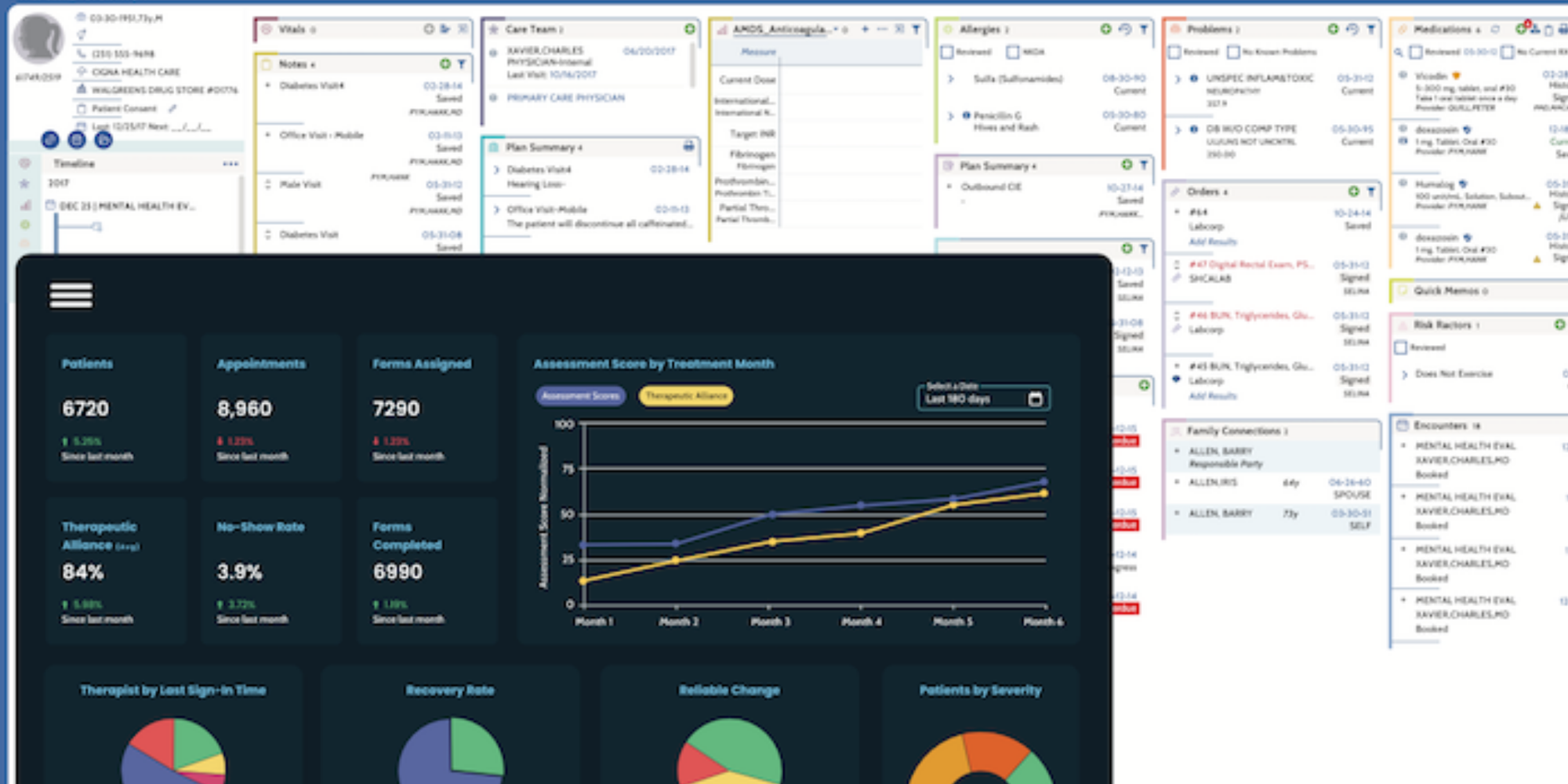Filter the Orders list using the funnel icon

1370,191
